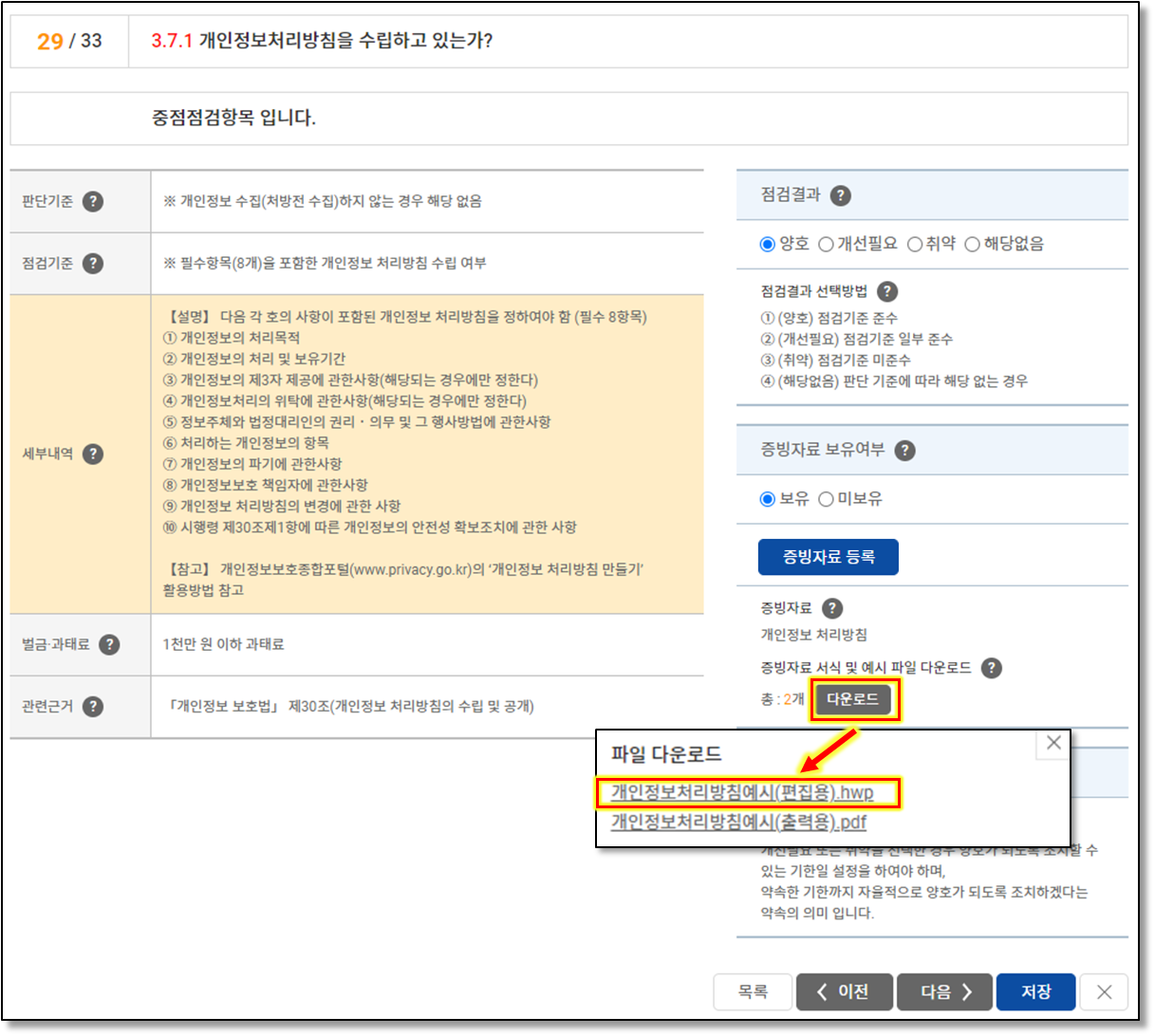Choose the 취약 radio option
The height and width of the screenshot is (1036, 1155).
pos(915,245)
